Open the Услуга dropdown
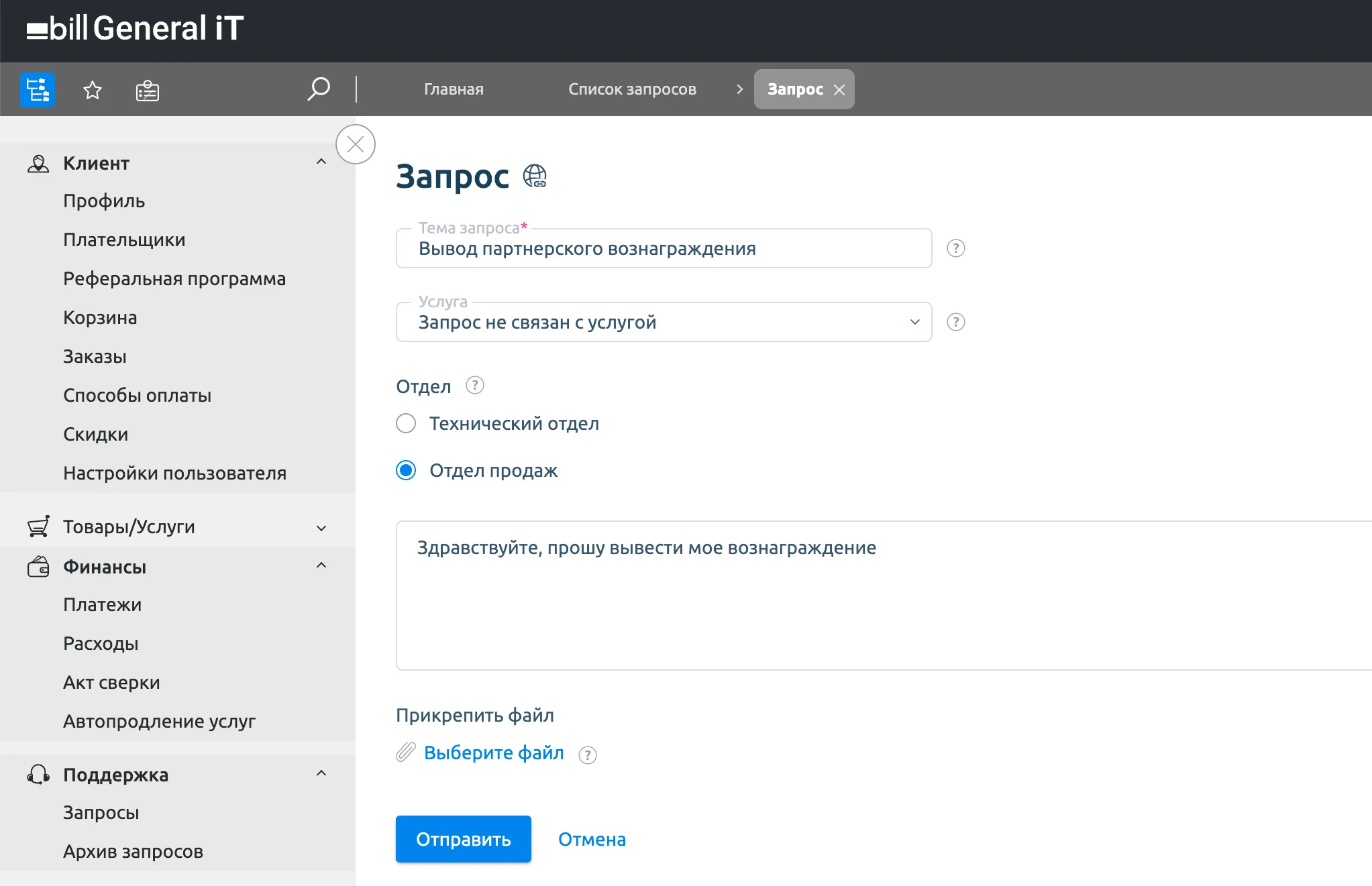1372x886 pixels. [664, 322]
